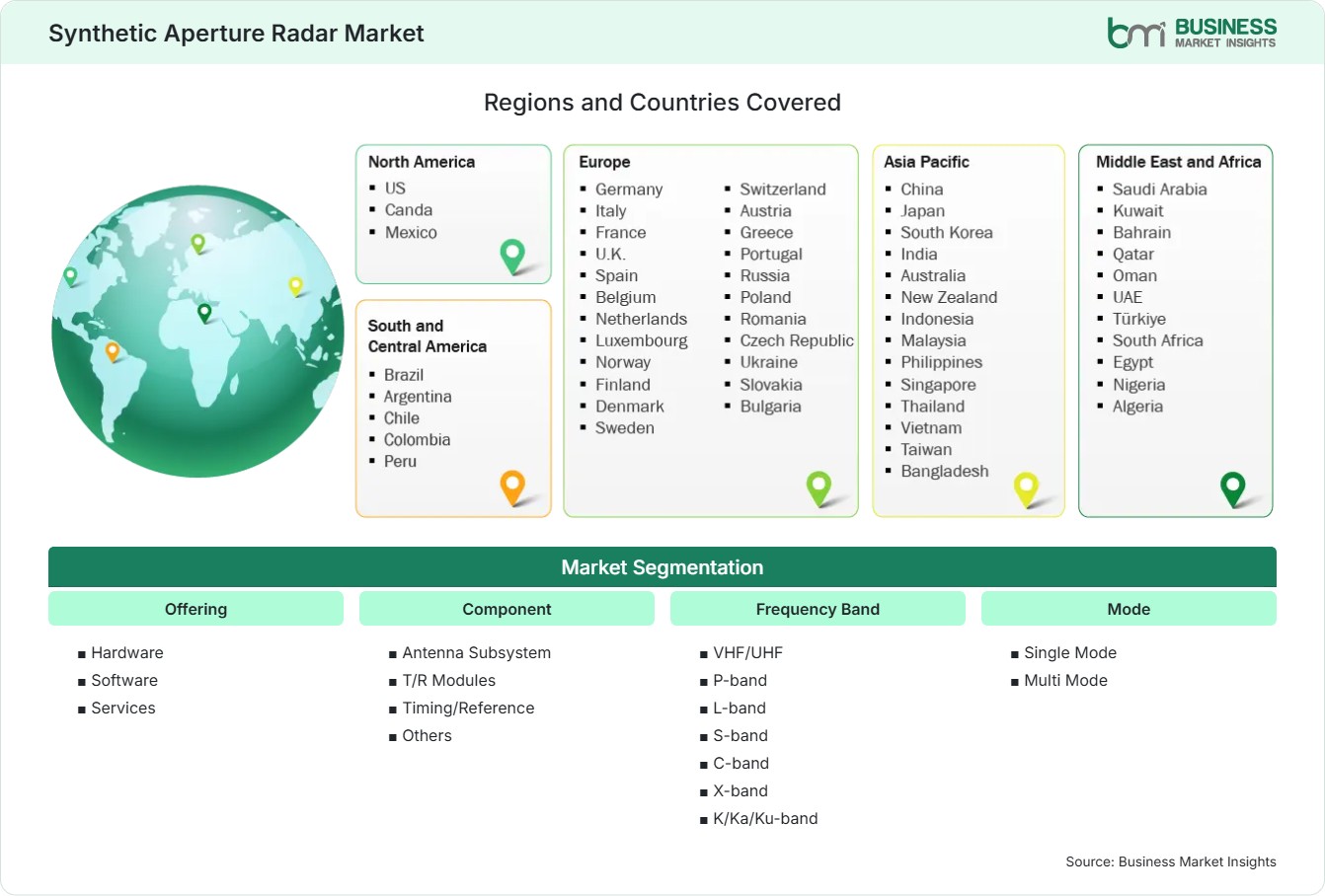Image resolution: width=1325 pixels, height=896 pixels.
Task: Click Bangladesh in Asia Pacific list
Action: pyautogui.click(x=945, y=472)
